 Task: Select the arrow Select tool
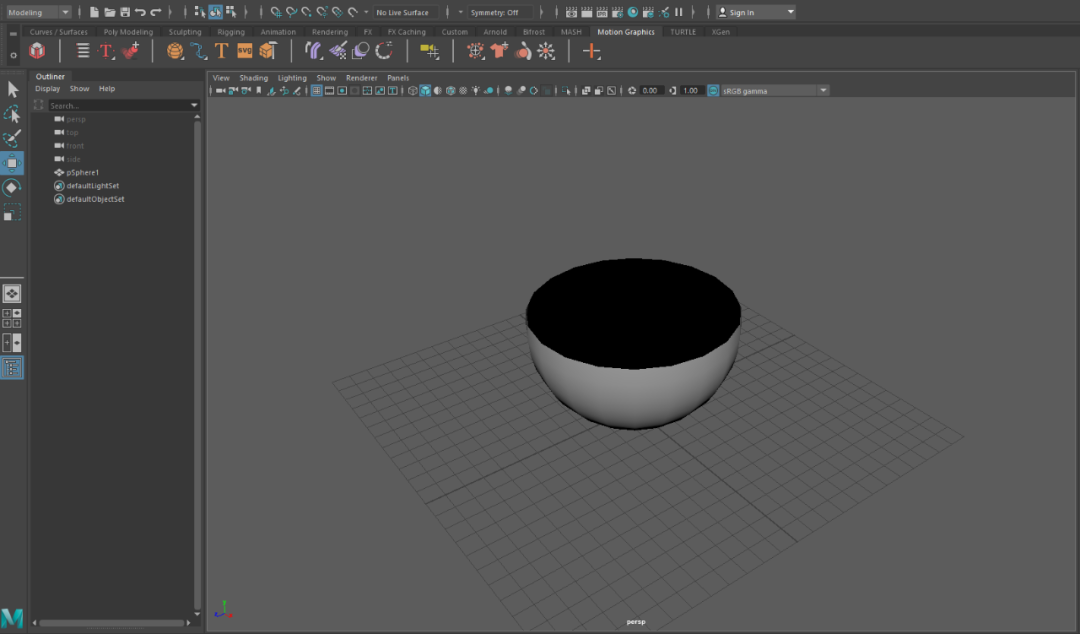point(12,89)
